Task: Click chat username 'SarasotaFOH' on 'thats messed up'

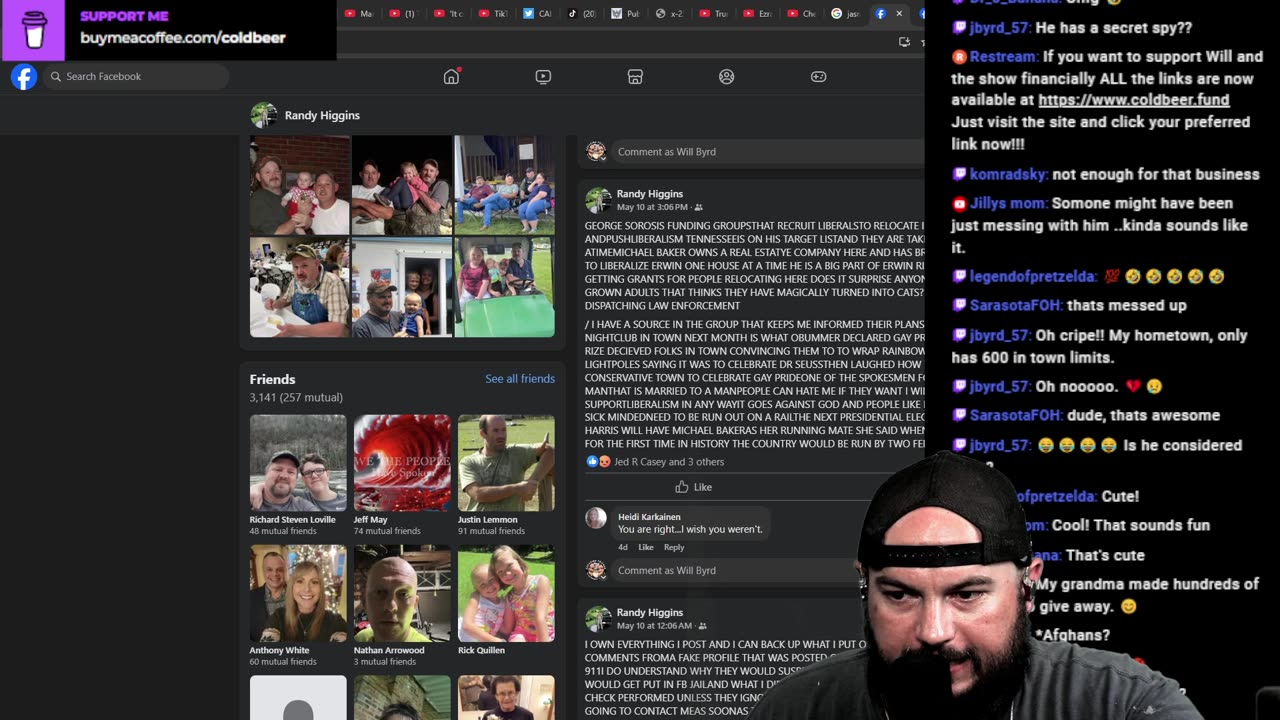Action: 1016,306
